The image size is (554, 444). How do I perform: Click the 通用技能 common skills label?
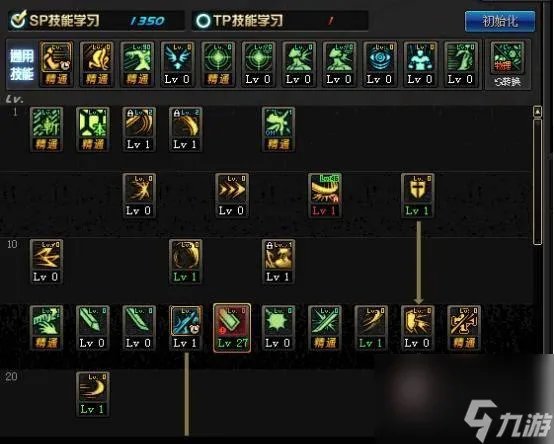(x=22, y=65)
